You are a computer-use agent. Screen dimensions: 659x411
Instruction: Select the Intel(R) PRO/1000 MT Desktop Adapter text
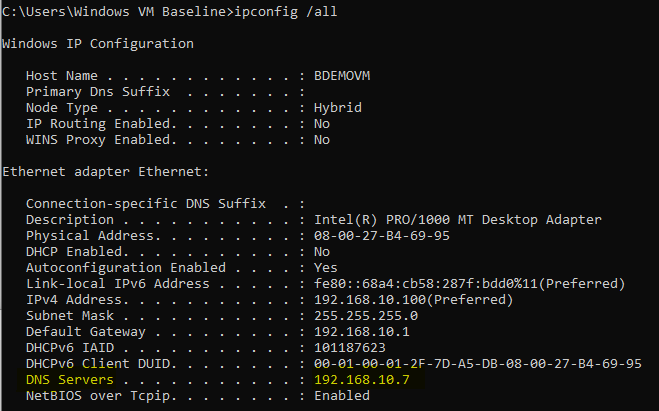pyautogui.click(x=458, y=220)
